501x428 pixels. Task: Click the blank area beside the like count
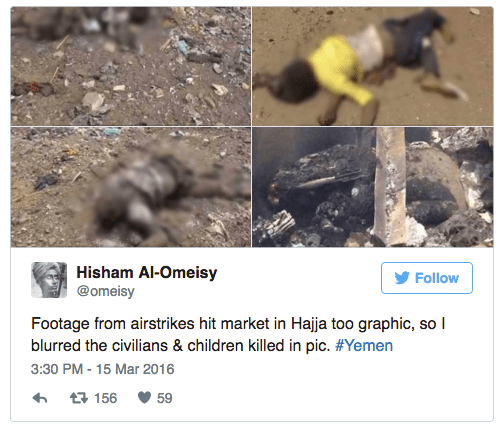point(330,398)
